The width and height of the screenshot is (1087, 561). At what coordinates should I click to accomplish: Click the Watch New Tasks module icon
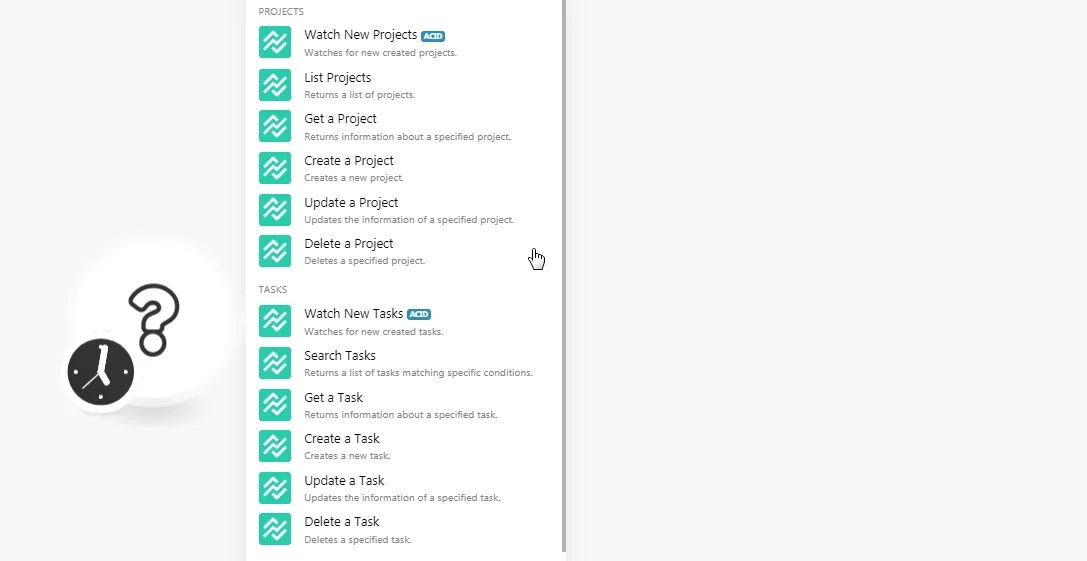click(275, 321)
